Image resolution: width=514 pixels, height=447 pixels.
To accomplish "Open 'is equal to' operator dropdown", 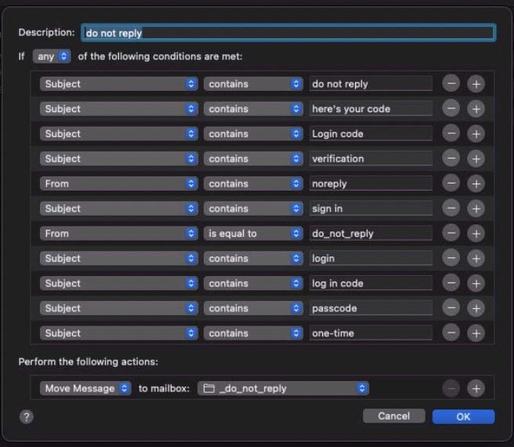I will (x=253, y=233).
